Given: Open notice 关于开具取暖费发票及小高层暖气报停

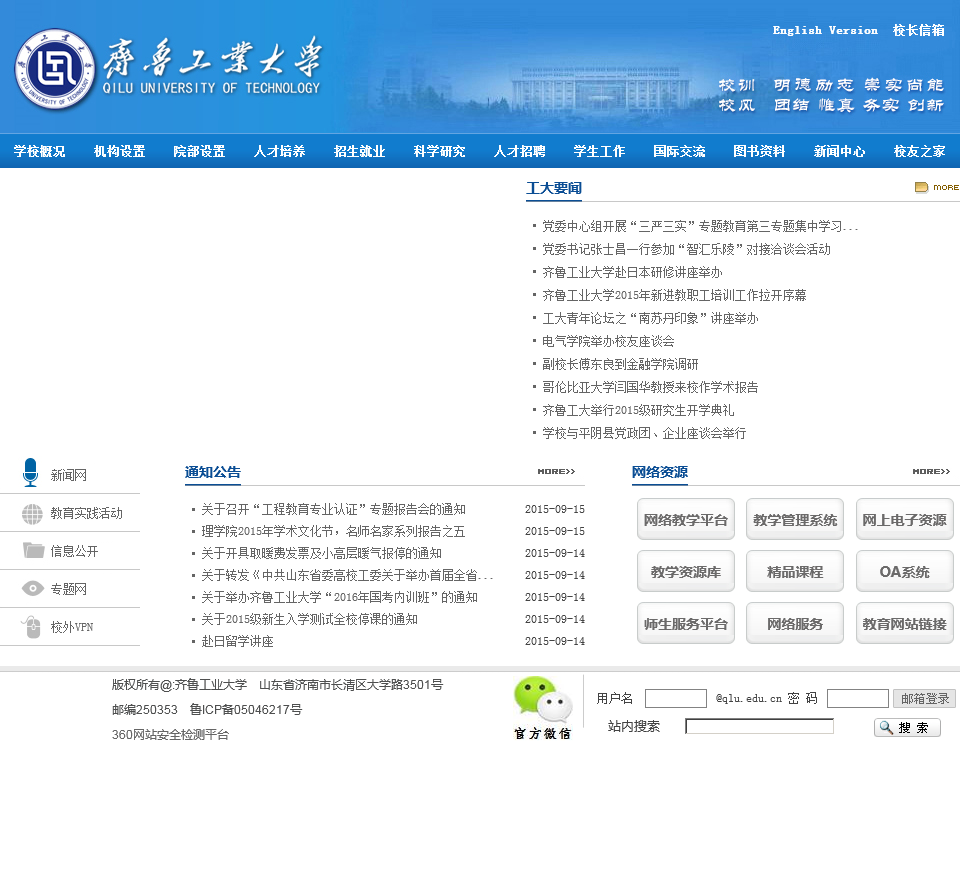Looking at the screenshot, I should click(x=321, y=553).
